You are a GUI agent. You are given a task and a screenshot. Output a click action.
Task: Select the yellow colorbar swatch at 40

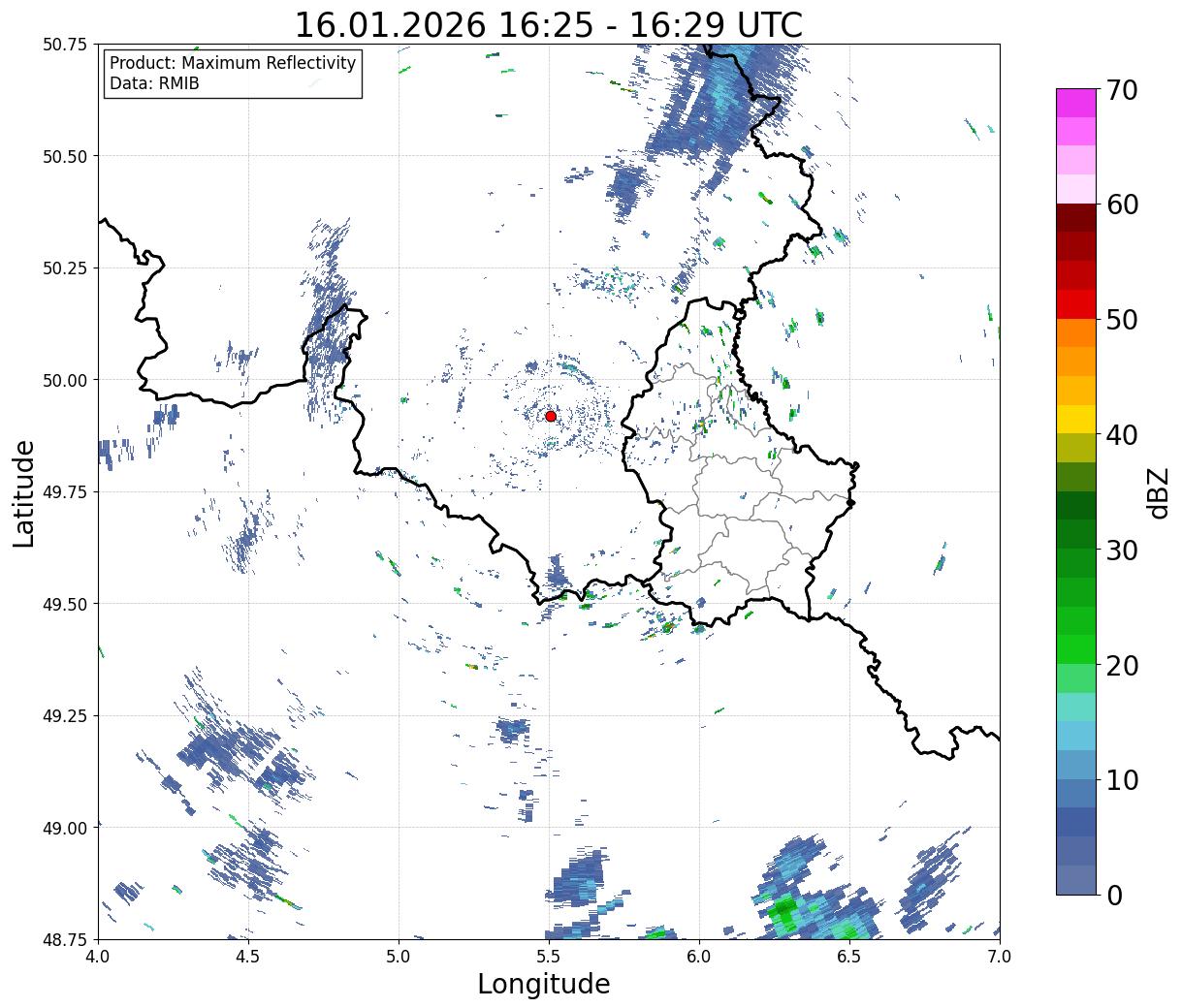[x=1076, y=420]
